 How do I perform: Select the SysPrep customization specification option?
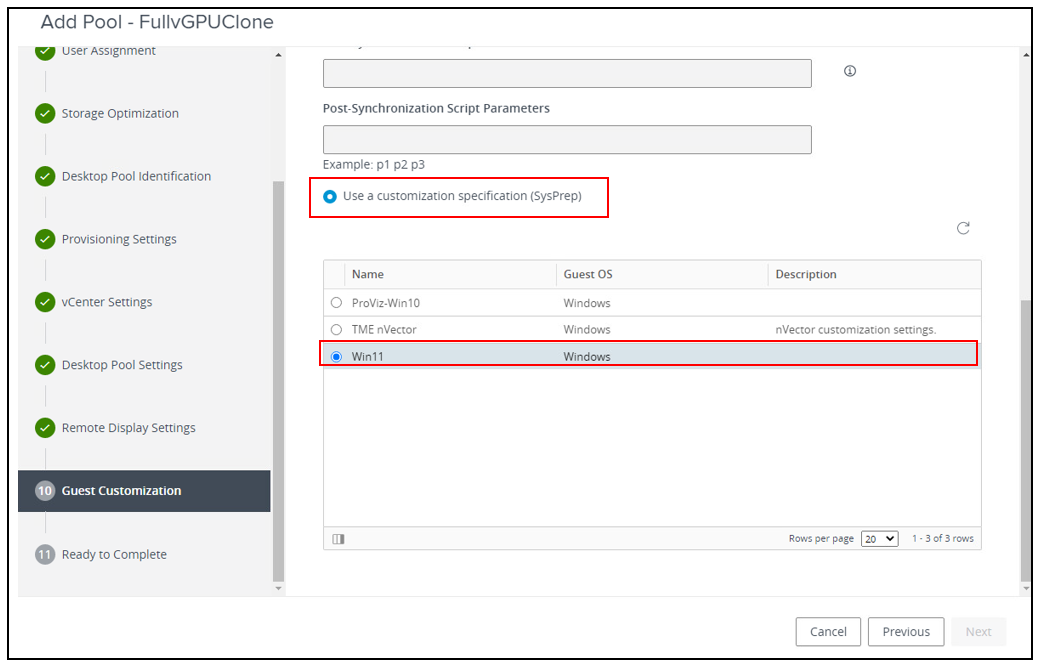[x=331, y=196]
